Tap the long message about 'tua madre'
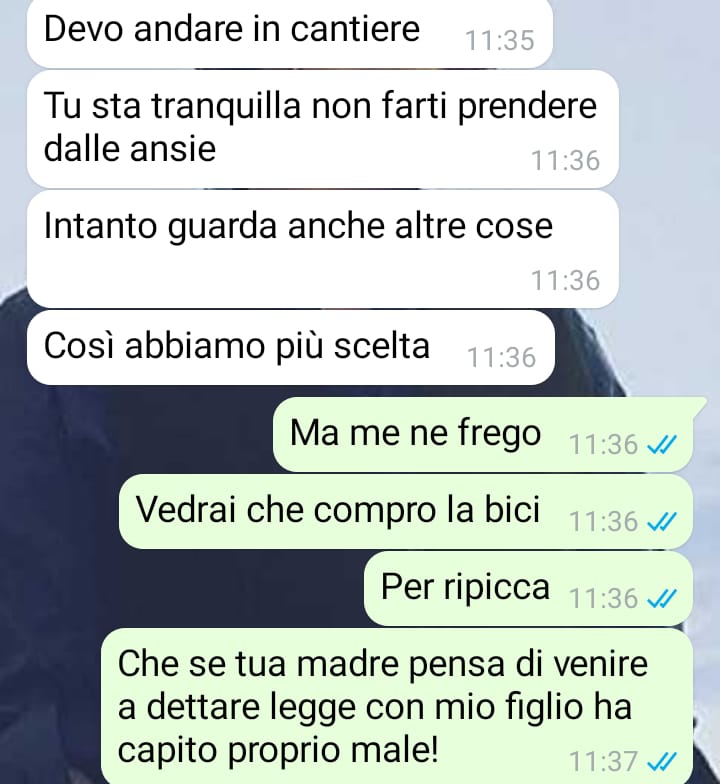 point(397,706)
